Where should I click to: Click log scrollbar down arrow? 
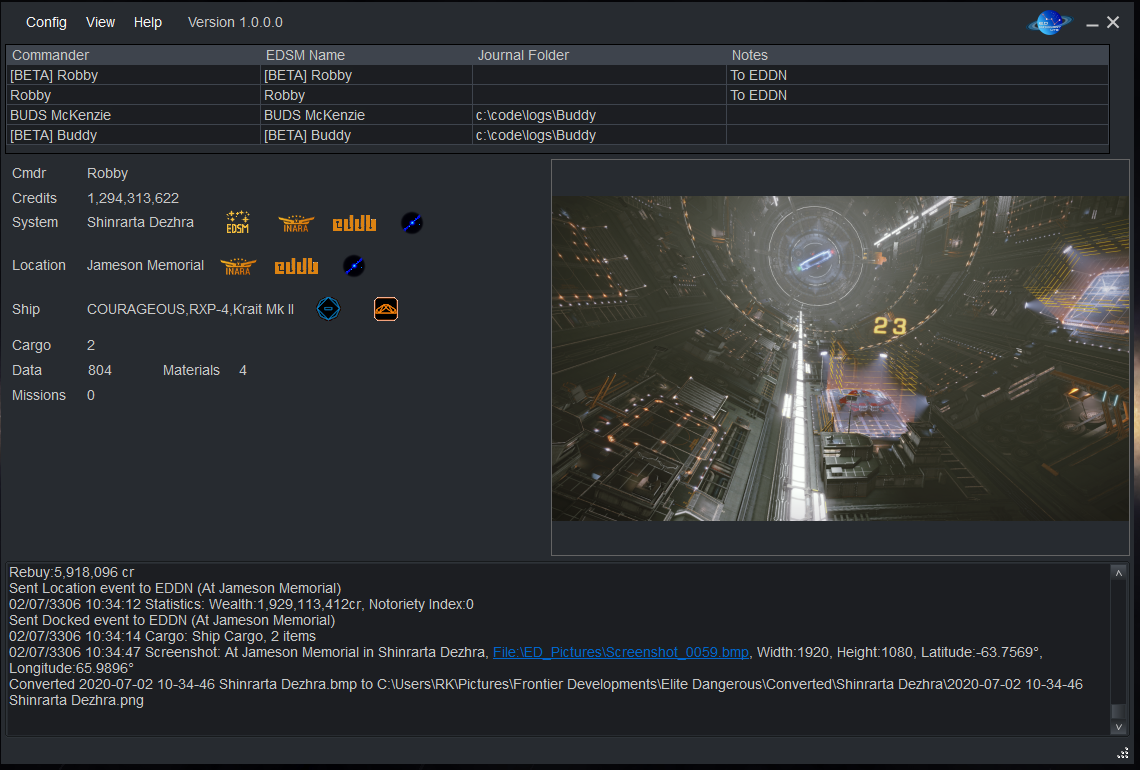click(1118, 727)
